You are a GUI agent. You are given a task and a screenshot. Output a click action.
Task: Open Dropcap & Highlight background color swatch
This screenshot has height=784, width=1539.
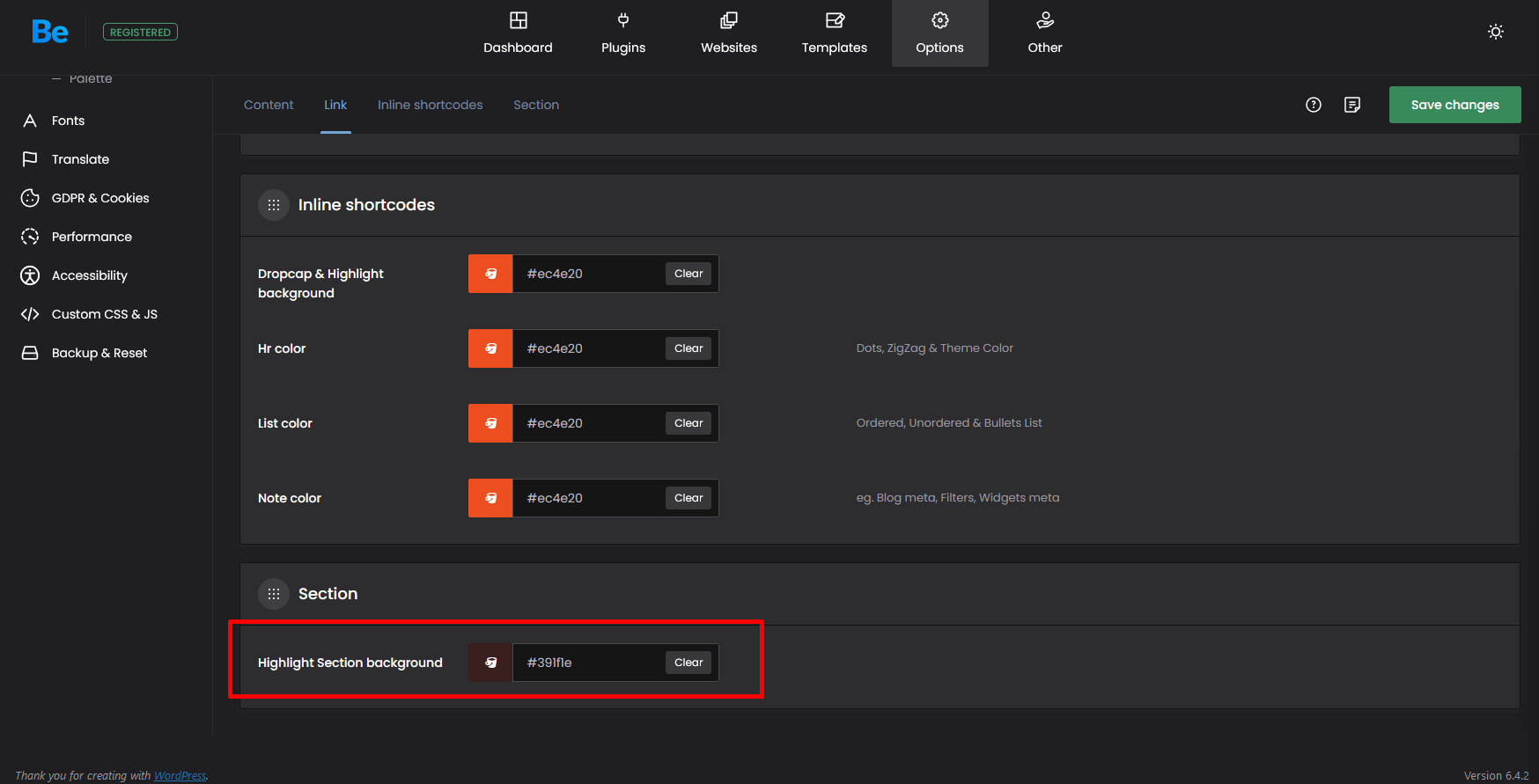[490, 274]
